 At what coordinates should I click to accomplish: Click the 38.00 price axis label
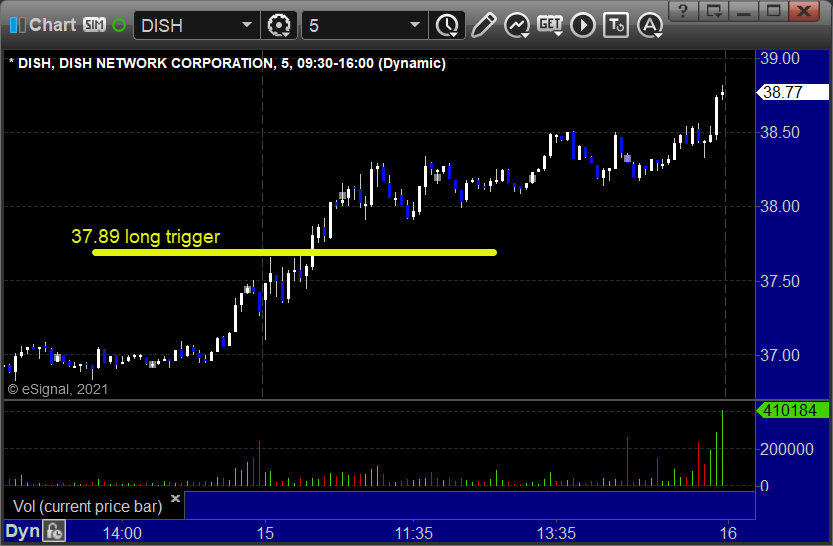779,206
